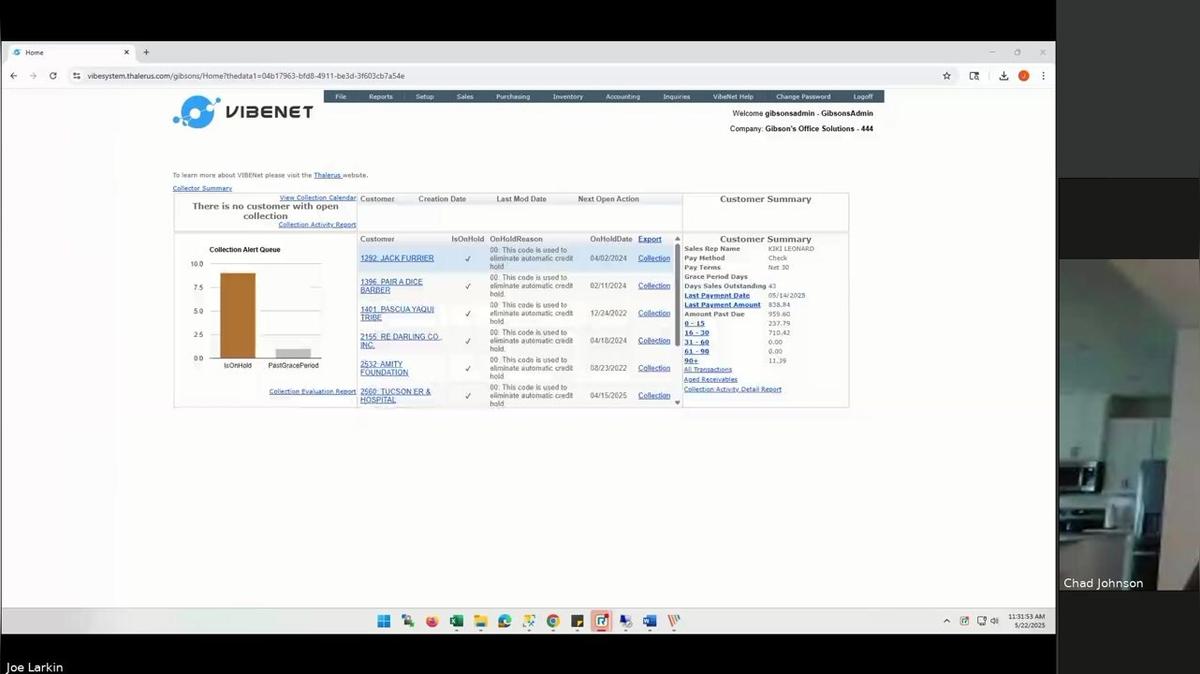
Task: Open File Explorer from the taskbar
Action: 480,621
